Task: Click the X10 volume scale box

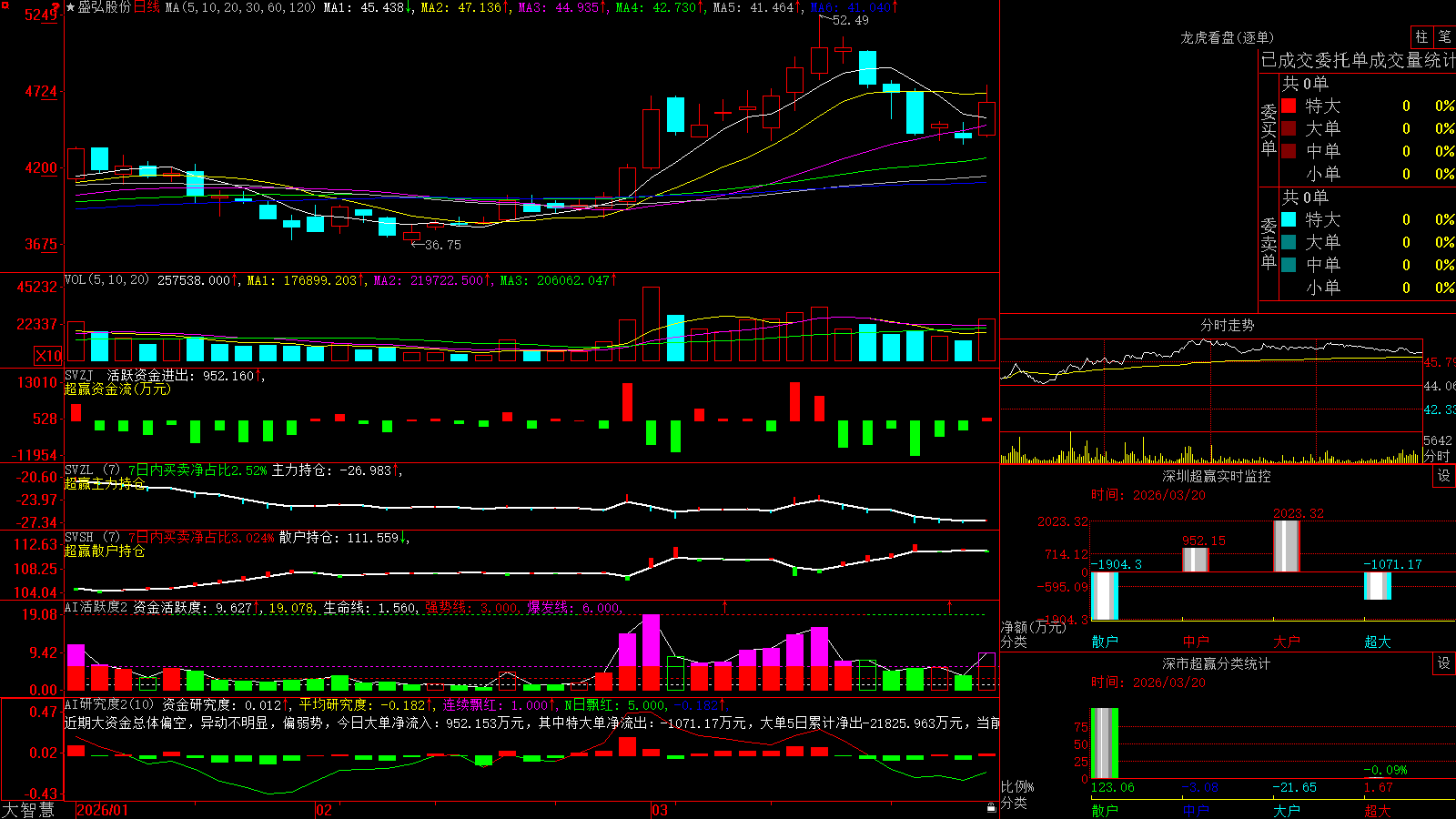Action: [48, 356]
